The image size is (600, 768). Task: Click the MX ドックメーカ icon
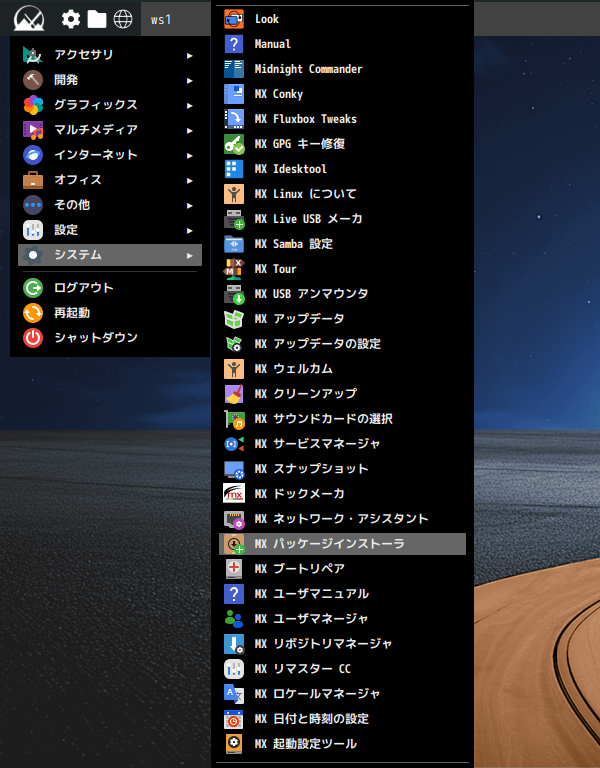coord(234,494)
